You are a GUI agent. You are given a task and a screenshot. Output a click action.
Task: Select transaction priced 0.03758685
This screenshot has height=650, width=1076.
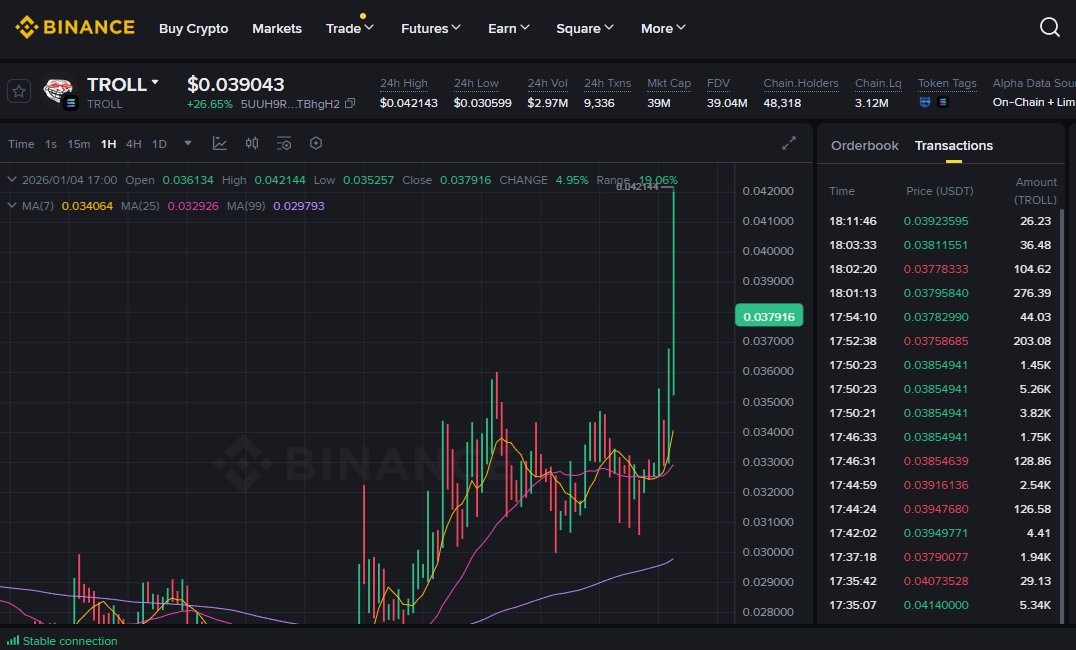pos(939,341)
